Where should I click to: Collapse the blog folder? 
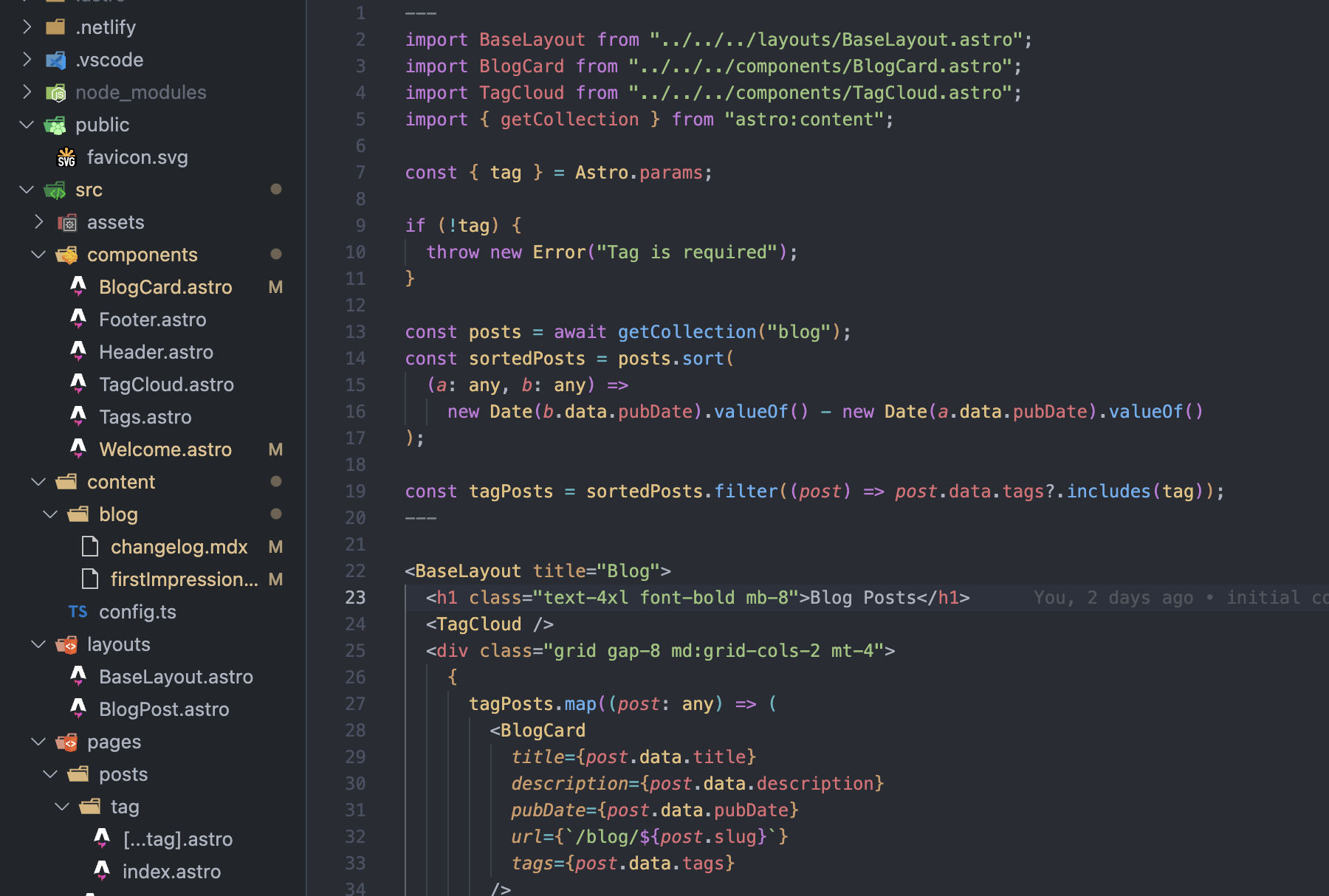[x=50, y=514]
